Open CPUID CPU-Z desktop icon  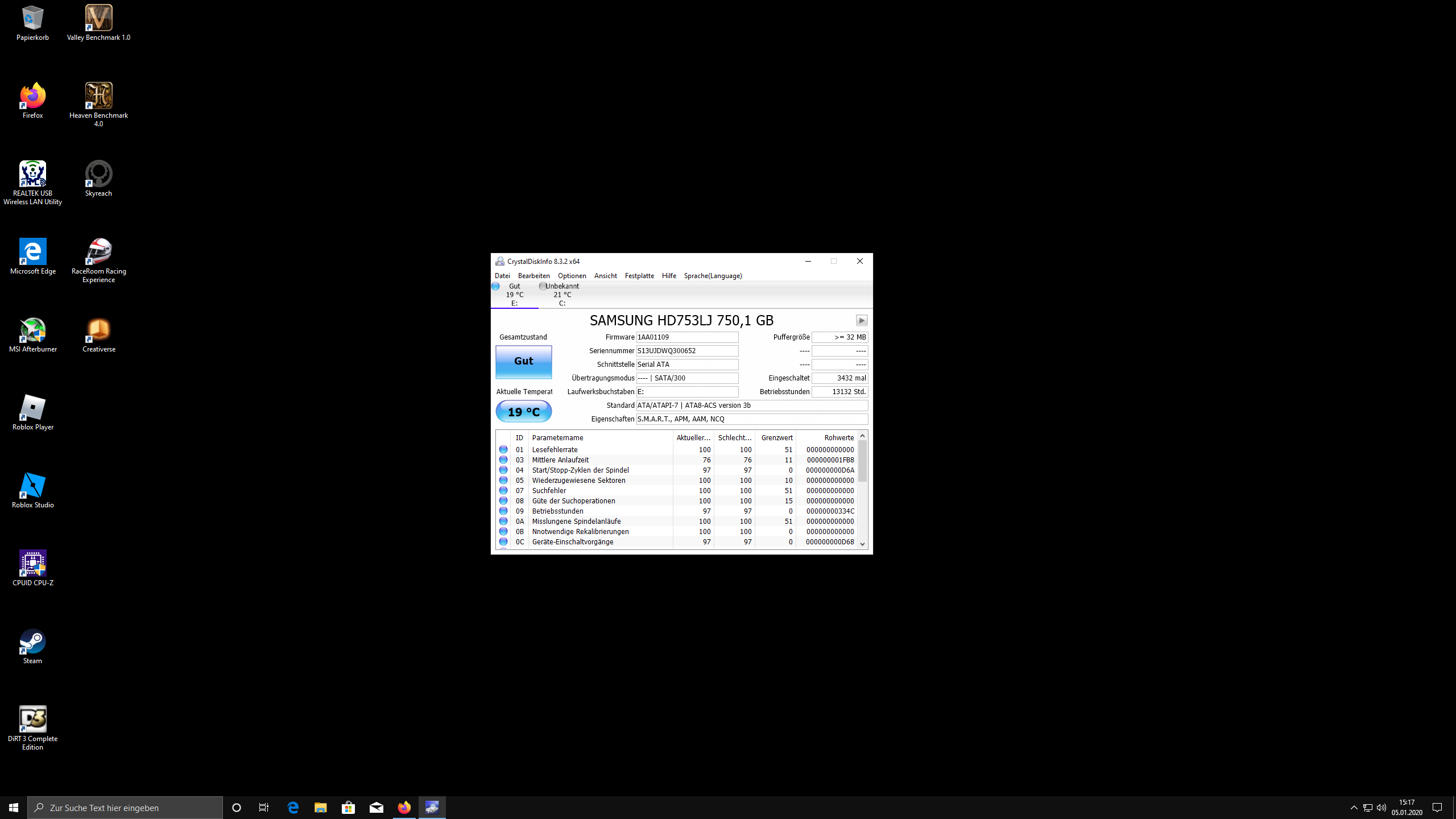(x=33, y=564)
